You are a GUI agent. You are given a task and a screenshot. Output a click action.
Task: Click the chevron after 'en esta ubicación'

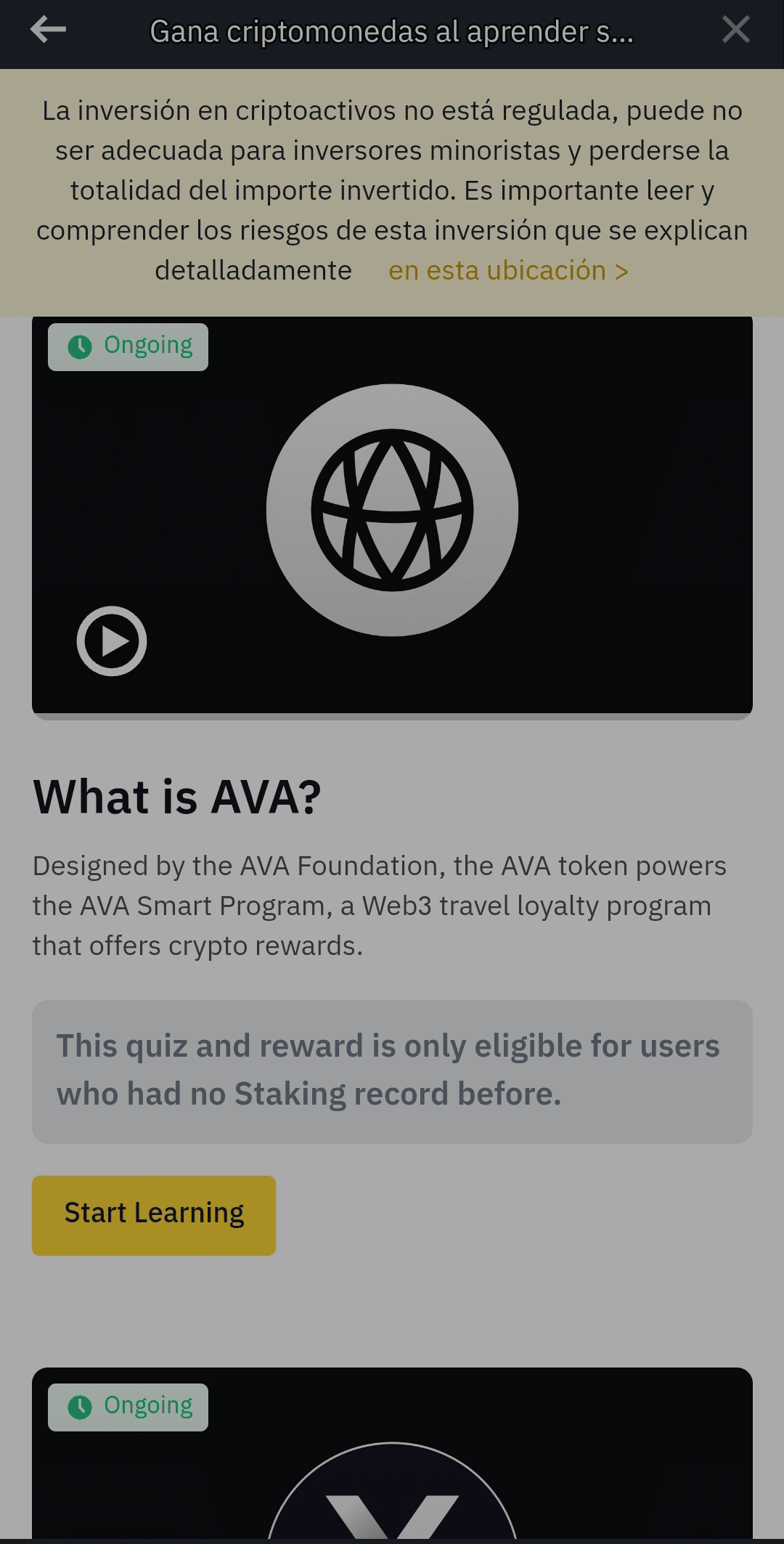621,272
